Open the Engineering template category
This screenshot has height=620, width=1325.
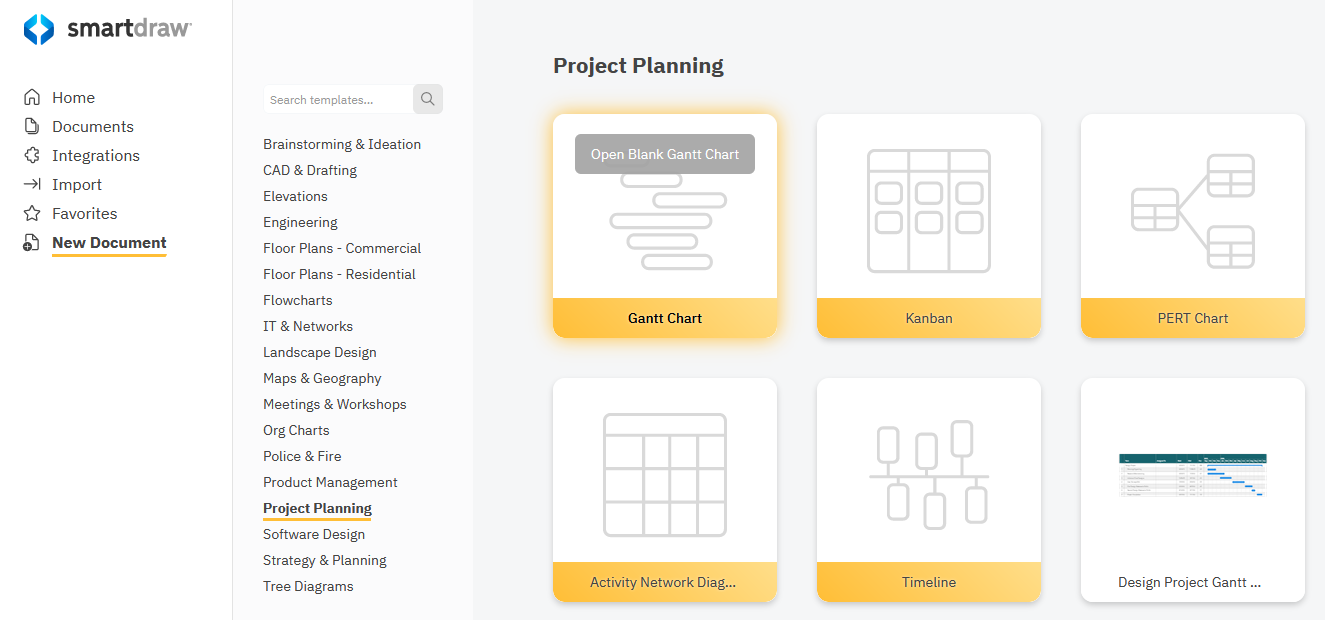pos(300,222)
